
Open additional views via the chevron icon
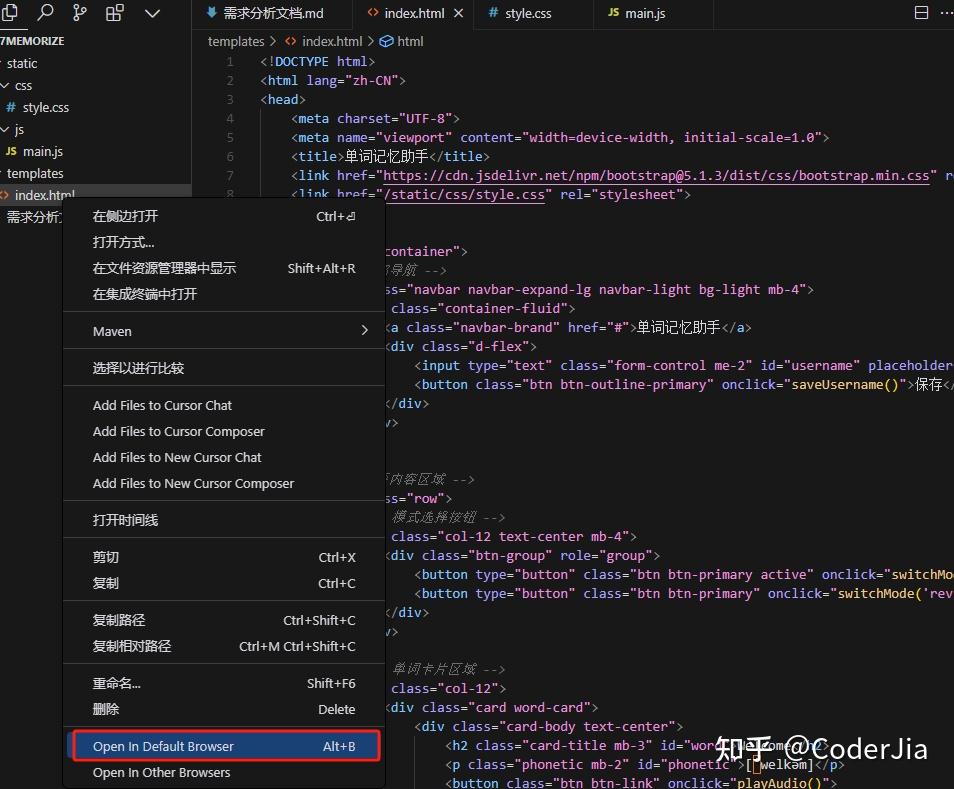[x=152, y=14]
